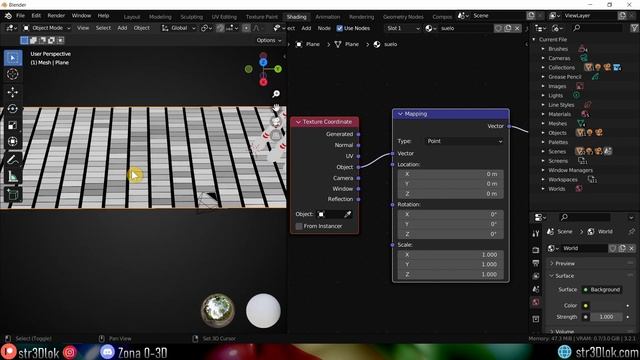Open the Edit menu

click(x=36, y=16)
